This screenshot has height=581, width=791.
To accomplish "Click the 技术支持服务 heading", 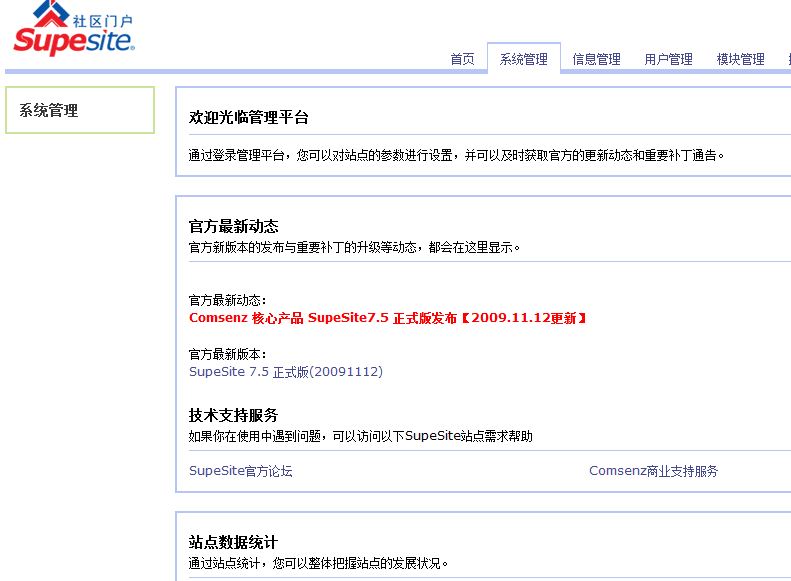I will tap(234, 415).
